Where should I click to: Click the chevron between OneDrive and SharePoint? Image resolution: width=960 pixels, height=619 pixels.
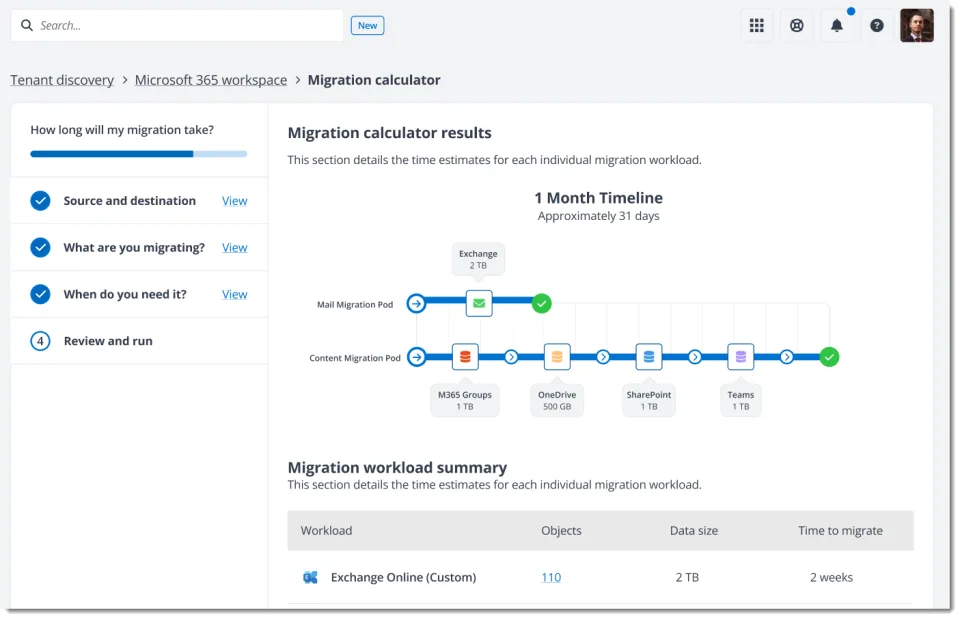[x=603, y=356]
